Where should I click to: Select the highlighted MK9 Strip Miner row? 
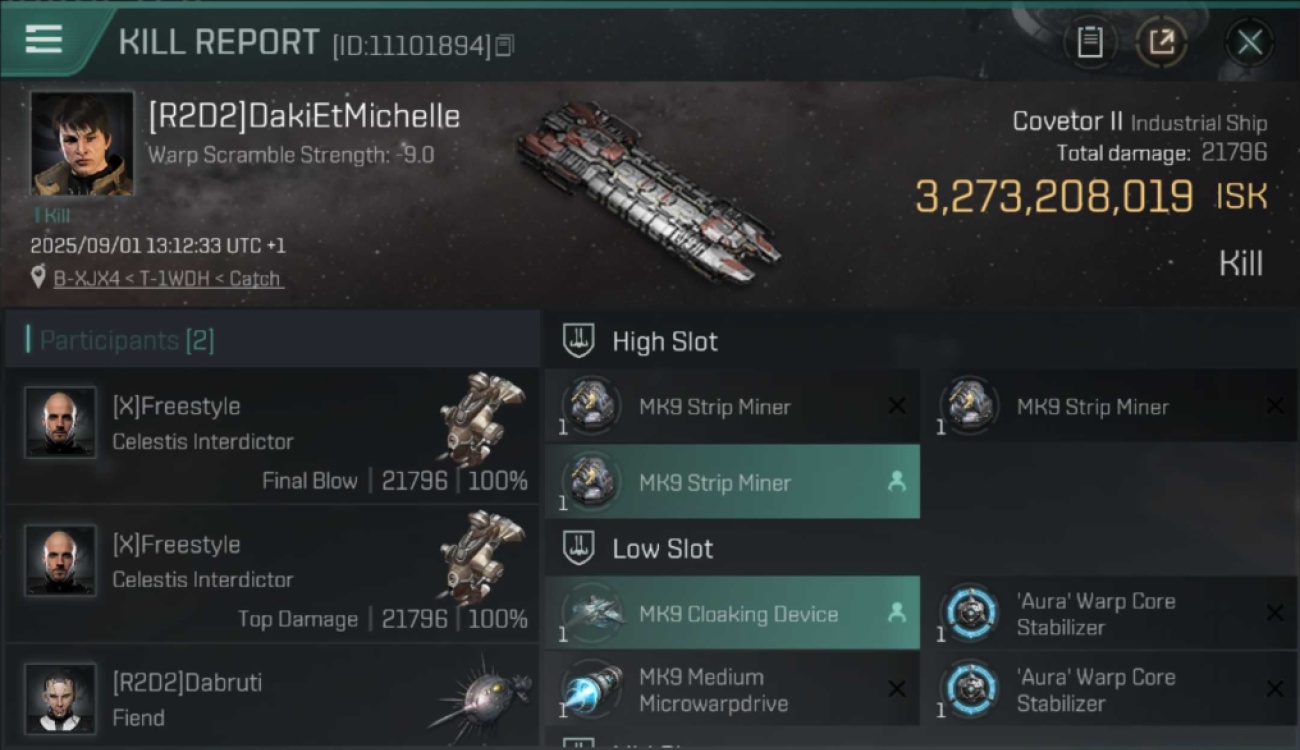pos(732,482)
